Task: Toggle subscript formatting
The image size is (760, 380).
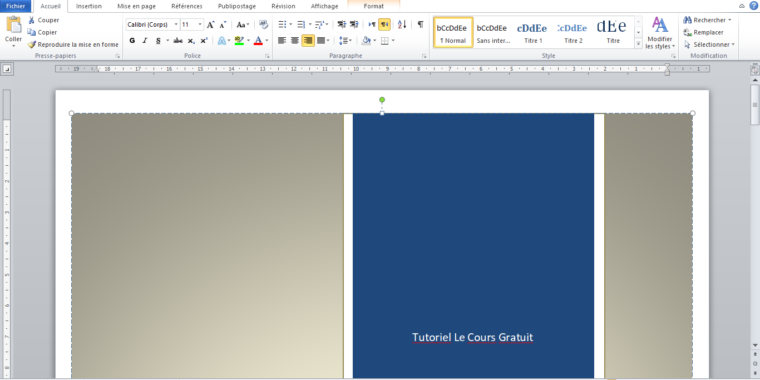Action: tap(191, 41)
